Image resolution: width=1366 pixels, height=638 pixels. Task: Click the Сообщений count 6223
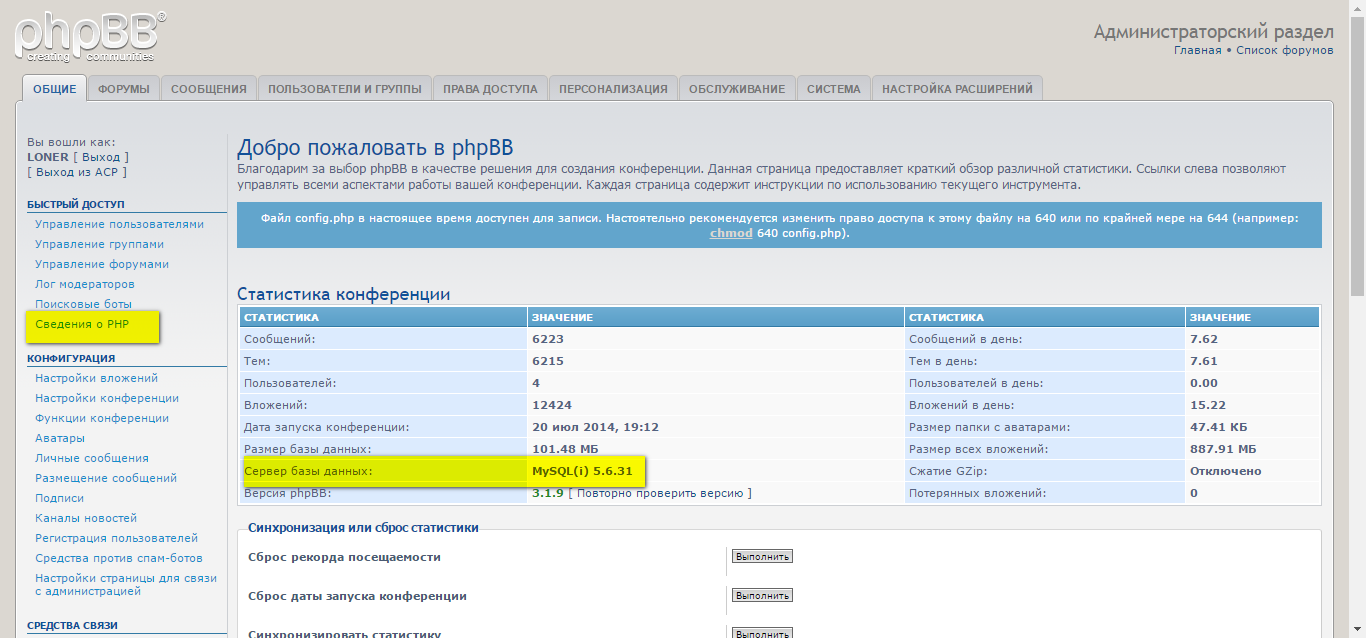tap(548, 339)
